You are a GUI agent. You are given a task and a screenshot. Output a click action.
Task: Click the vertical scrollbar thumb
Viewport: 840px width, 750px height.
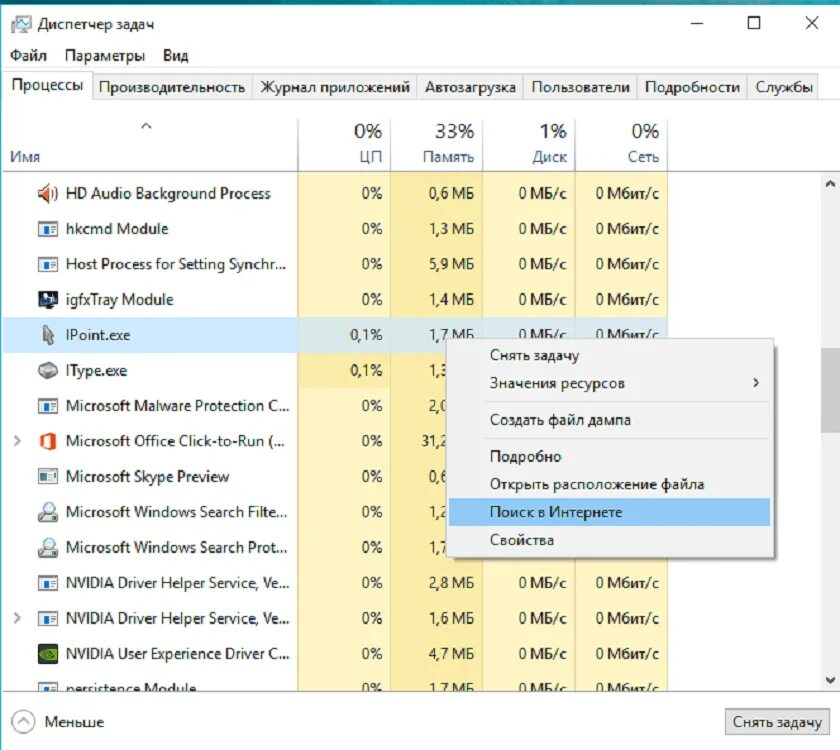click(x=830, y=391)
